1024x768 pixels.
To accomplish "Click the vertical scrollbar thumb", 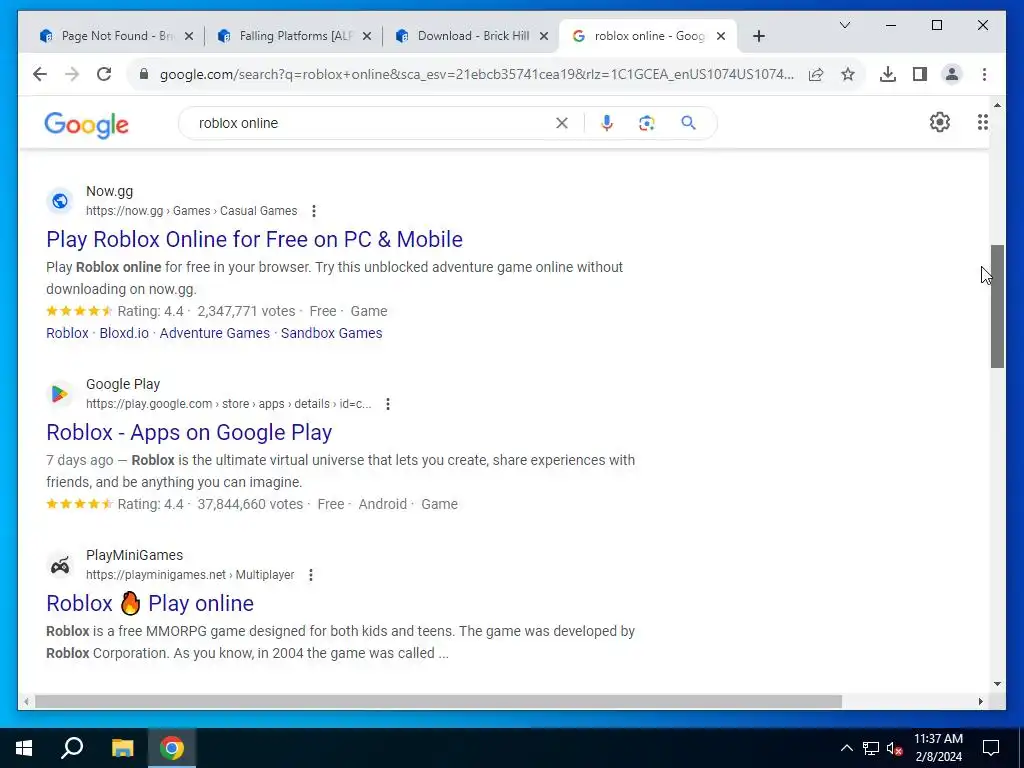I will click(x=997, y=306).
